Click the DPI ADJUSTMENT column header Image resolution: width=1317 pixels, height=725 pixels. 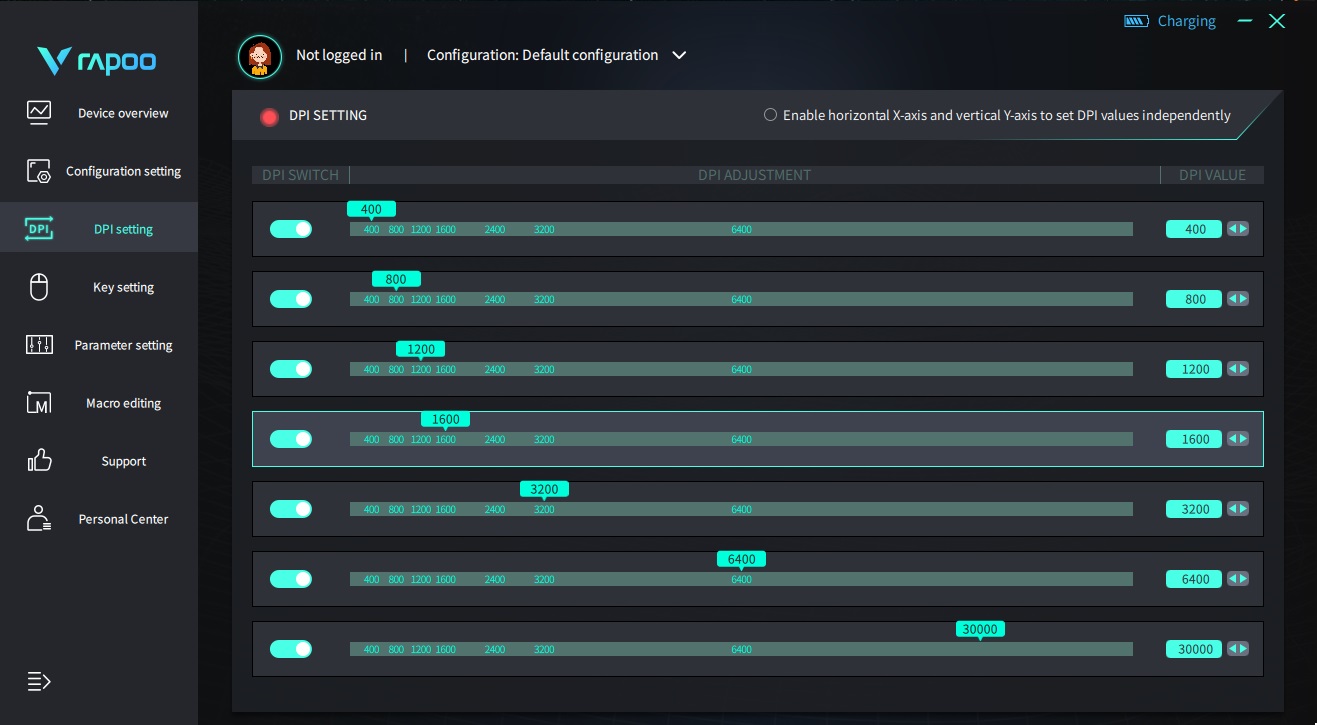[754, 175]
